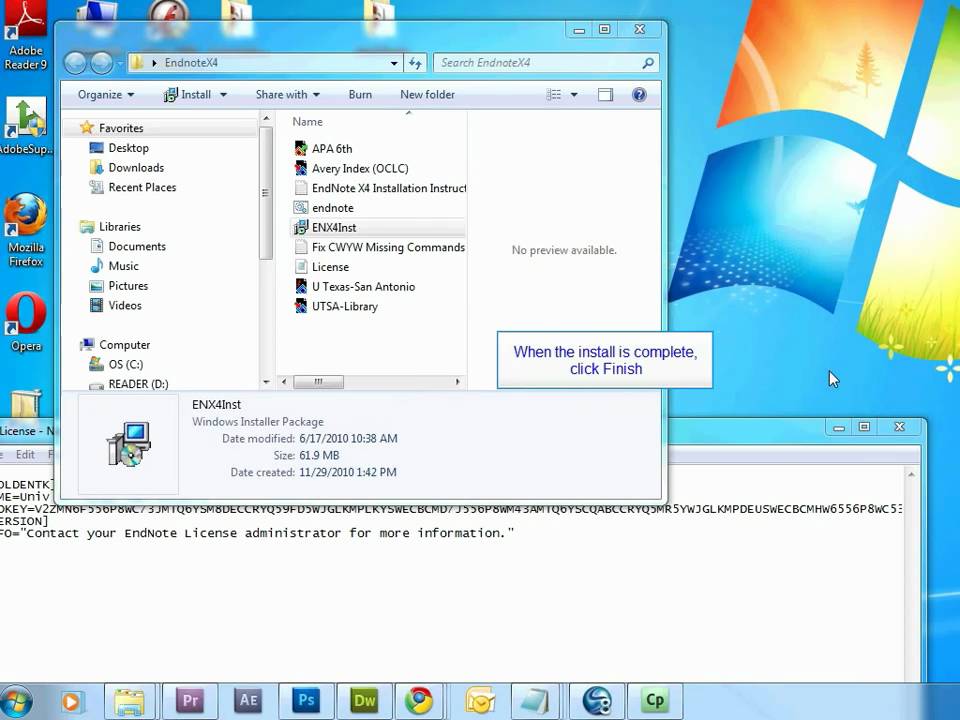Open the AdobeSup desktop shortcut

[x=25, y=126]
